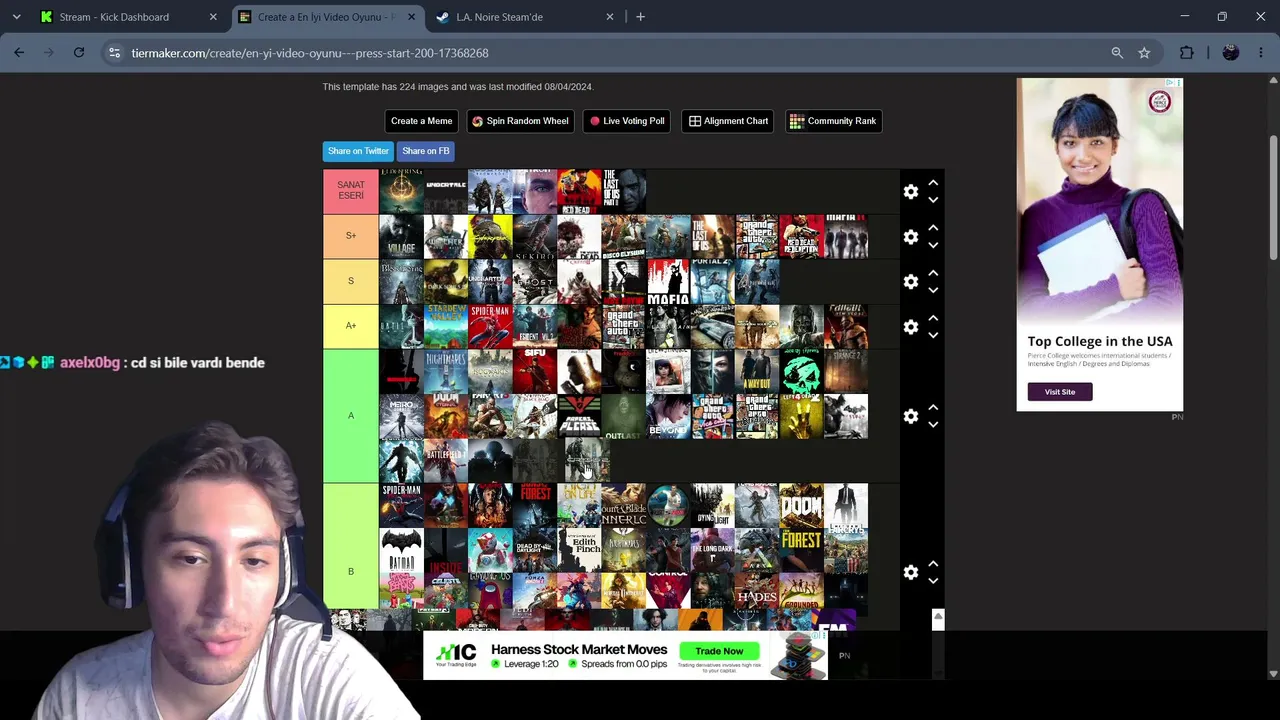The image size is (1280, 720).
Task: Share the tier list on Twitter
Action: tap(358, 151)
